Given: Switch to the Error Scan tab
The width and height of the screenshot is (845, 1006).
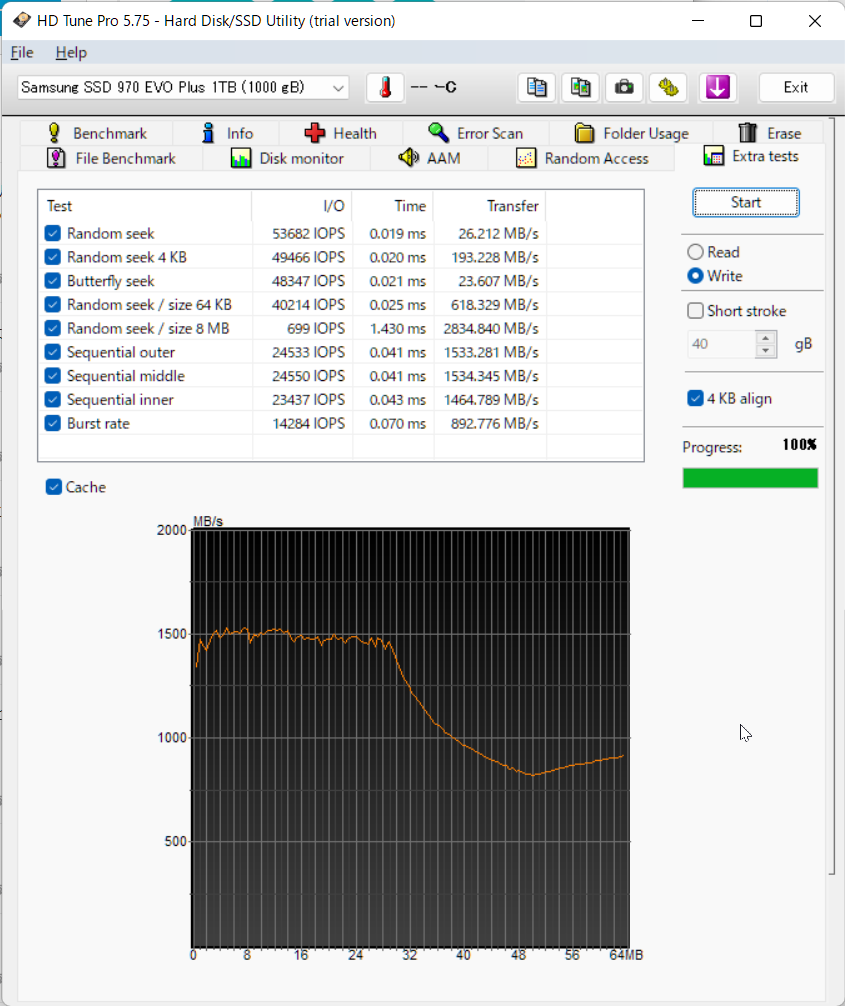Looking at the screenshot, I should (x=475, y=133).
